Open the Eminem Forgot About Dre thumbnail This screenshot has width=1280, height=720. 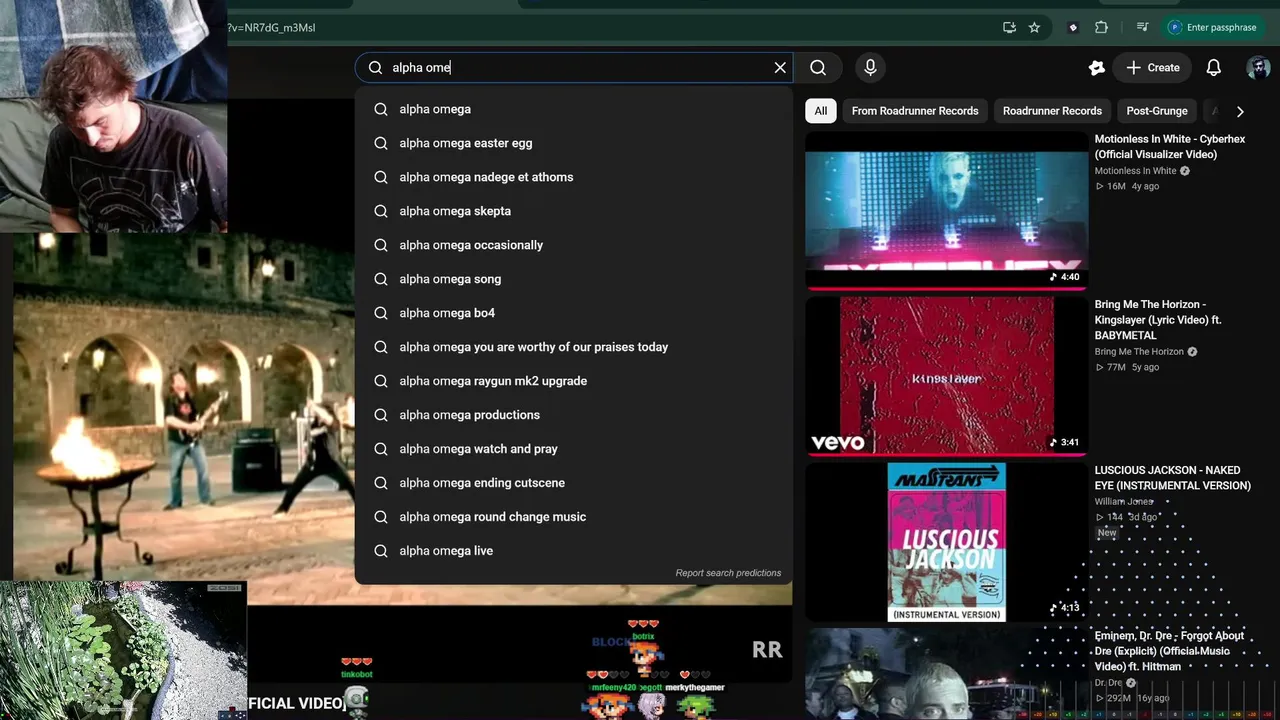click(946, 674)
